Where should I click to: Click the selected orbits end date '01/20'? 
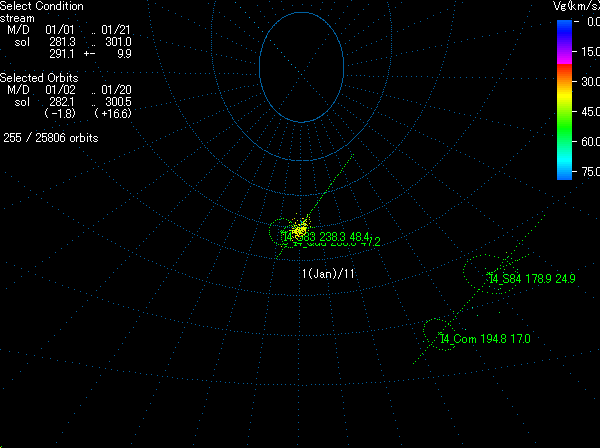[116, 90]
